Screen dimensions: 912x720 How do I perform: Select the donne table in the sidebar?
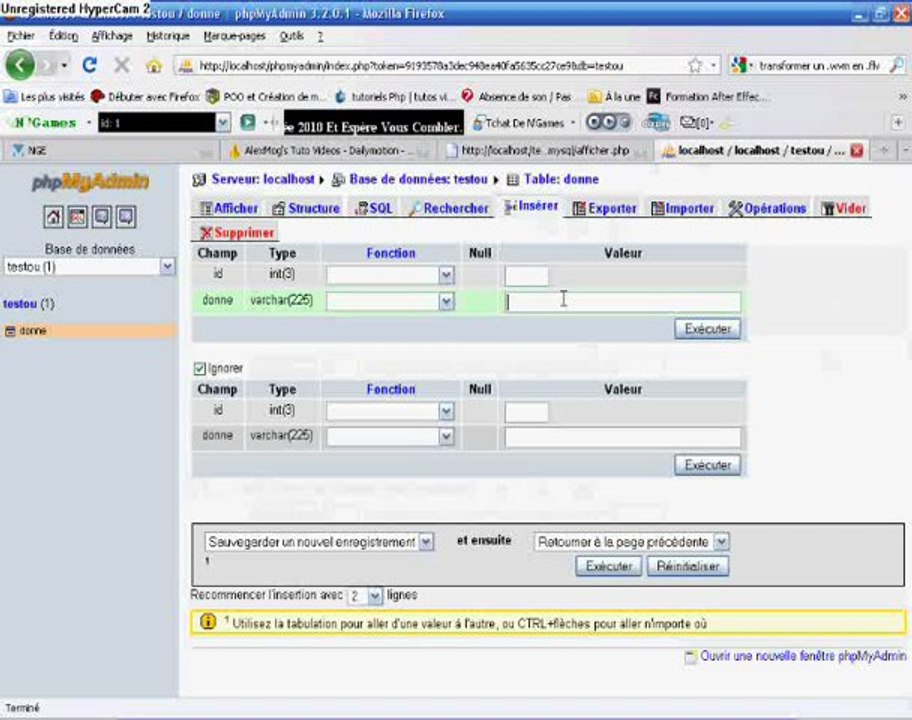tap(33, 331)
